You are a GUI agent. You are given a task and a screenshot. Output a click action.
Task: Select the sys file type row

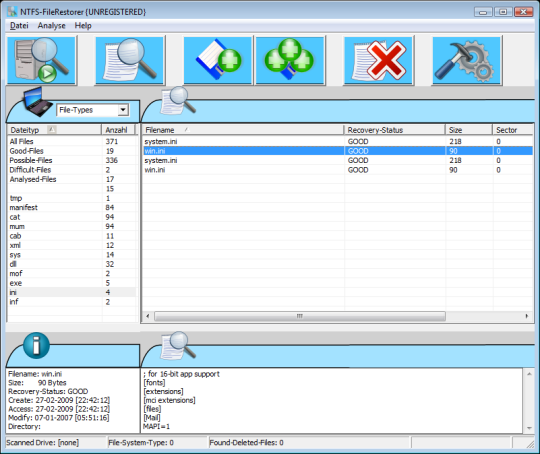click(72, 255)
